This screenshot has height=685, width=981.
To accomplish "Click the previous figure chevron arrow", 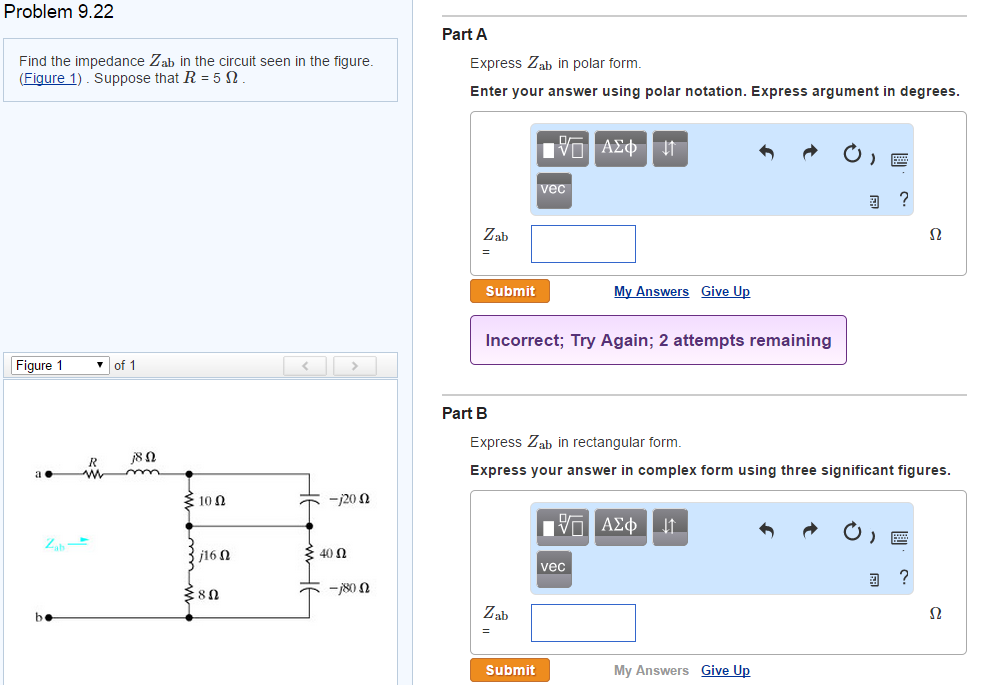I will [x=305, y=366].
